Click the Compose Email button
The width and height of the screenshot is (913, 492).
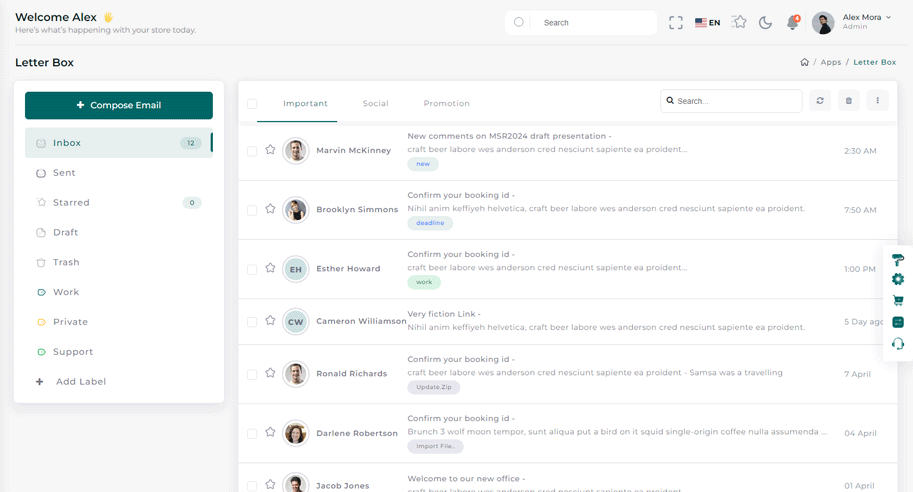point(119,105)
